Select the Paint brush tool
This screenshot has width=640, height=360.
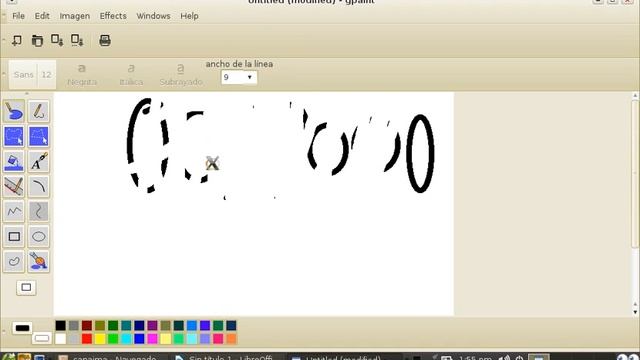[39, 261]
